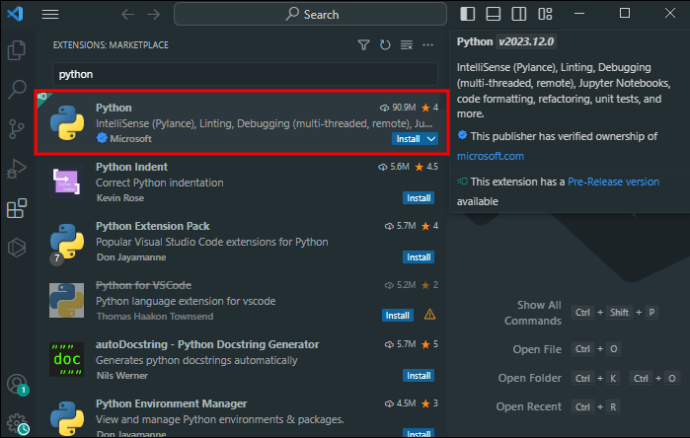690x438 pixels.
Task: Open the Explorer view in activity bar
Action: (x=17, y=50)
